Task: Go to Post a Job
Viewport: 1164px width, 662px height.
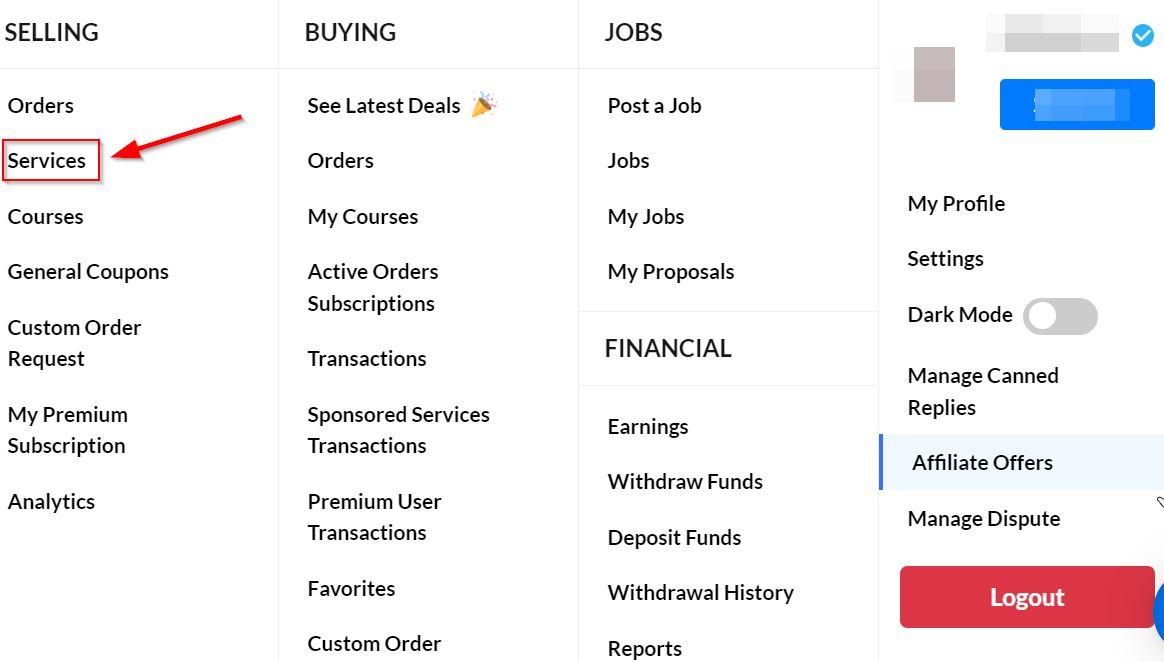Action: tap(654, 105)
